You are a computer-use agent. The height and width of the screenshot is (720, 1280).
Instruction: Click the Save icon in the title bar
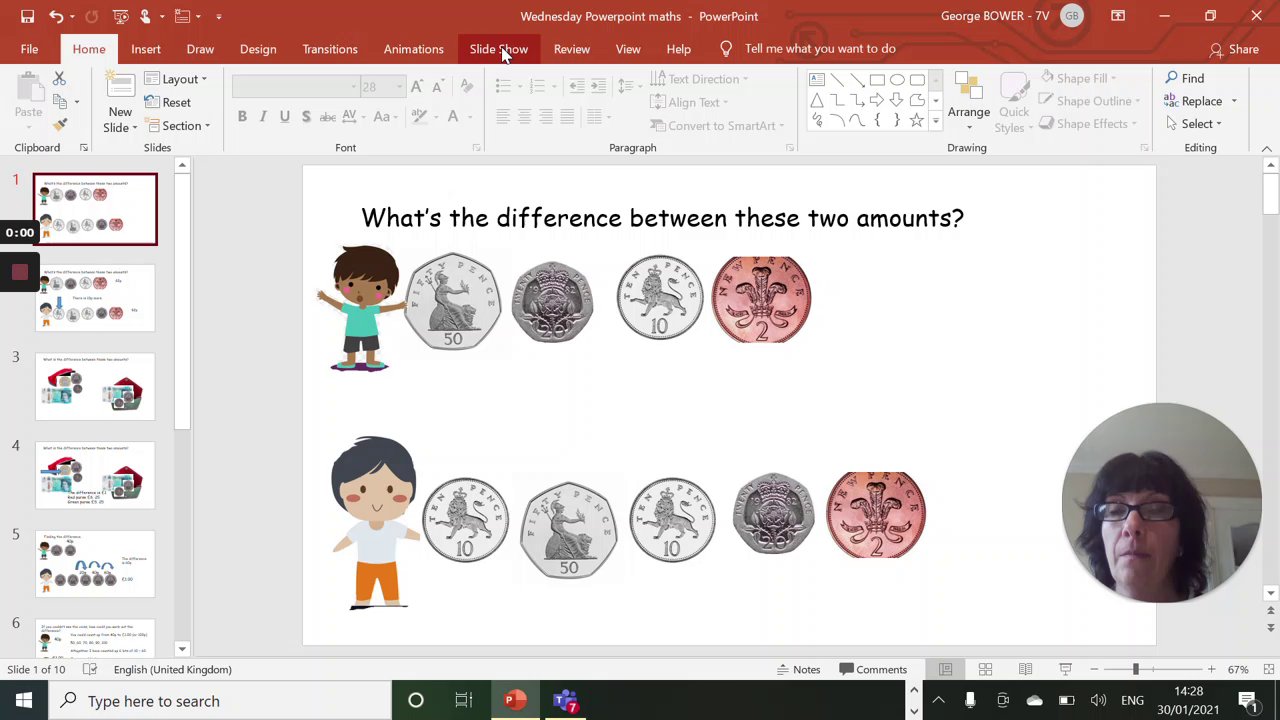(x=28, y=16)
